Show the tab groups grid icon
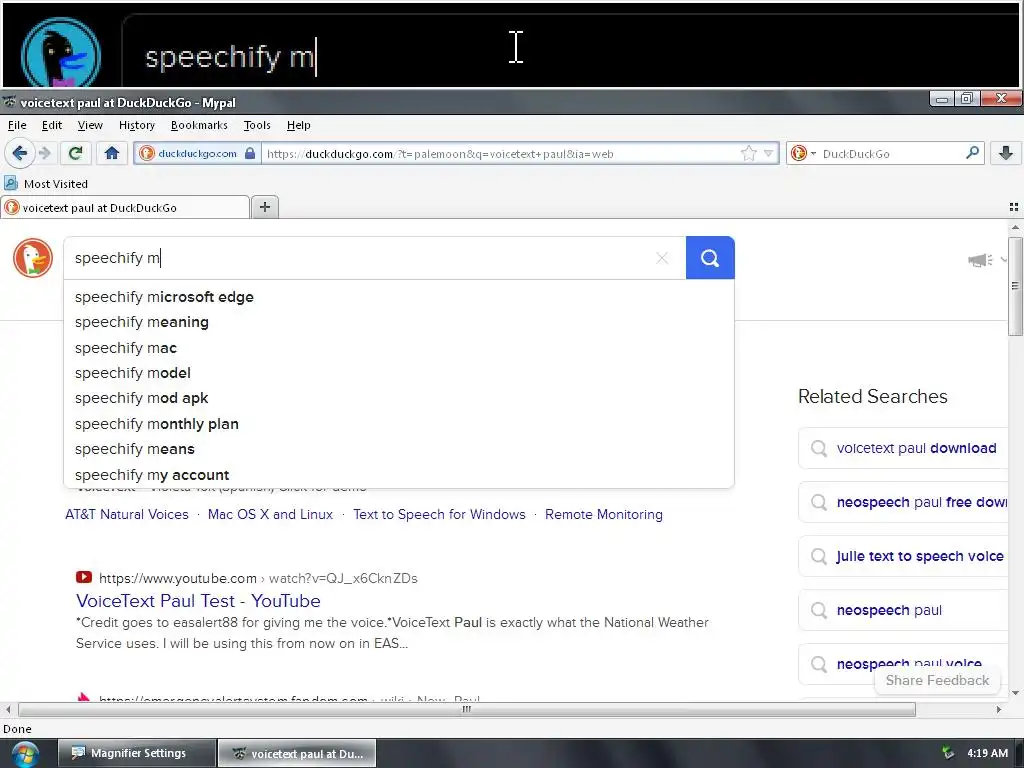Image resolution: width=1024 pixels, height=768 pixels. coord(1014,207)
